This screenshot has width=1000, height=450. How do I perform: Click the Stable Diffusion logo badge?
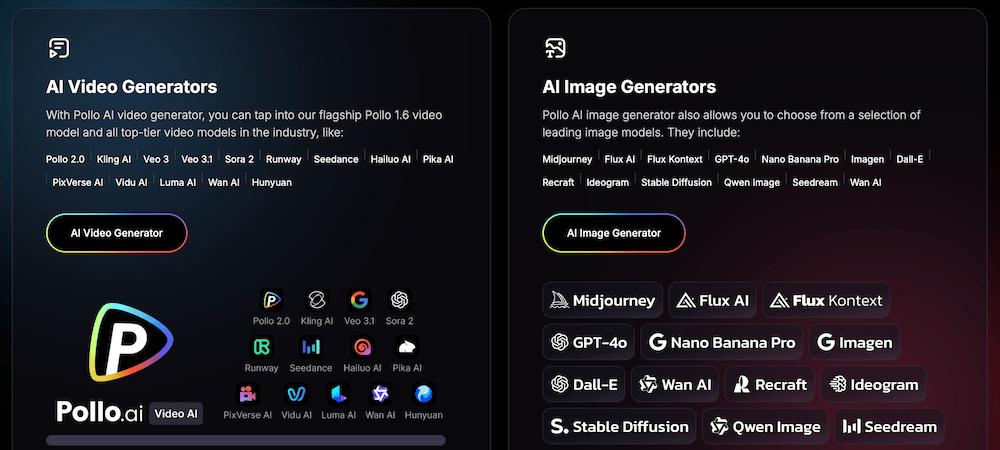(x=620, y=426)
